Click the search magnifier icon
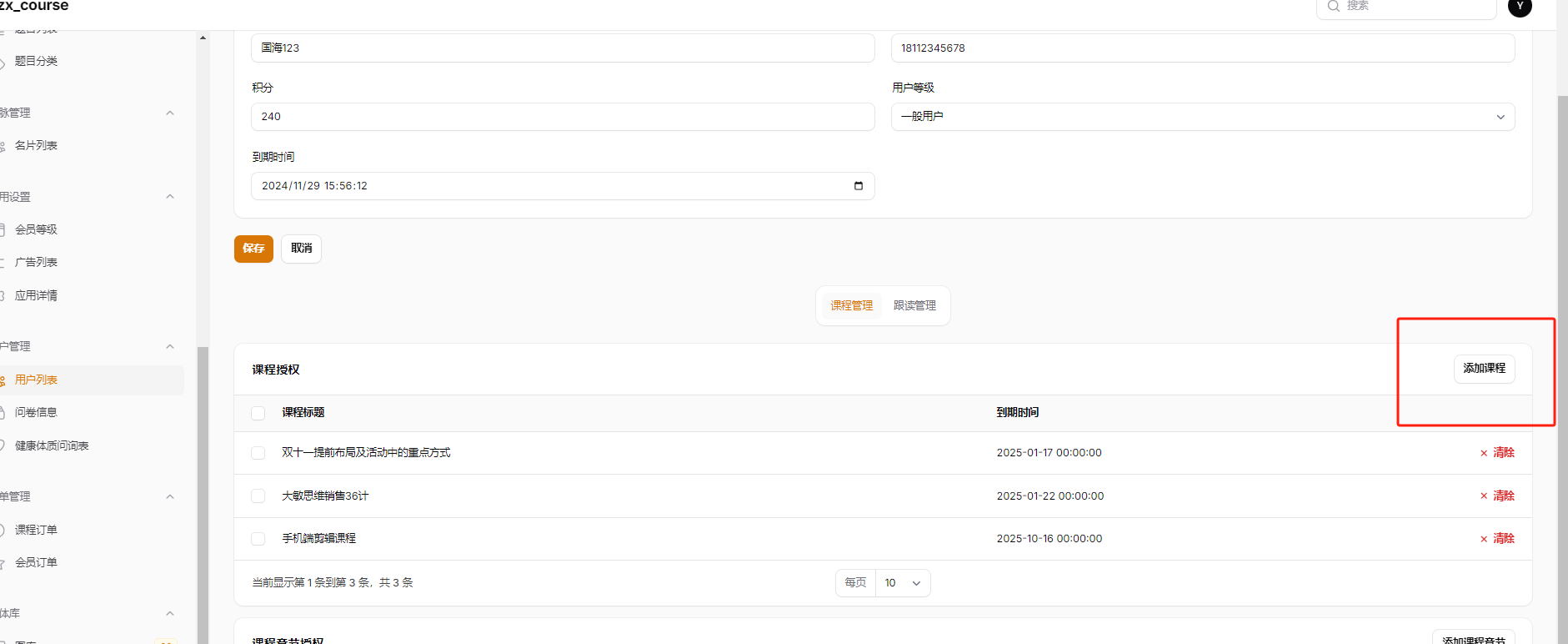This screenshot has width=1568, height=644. click(1333, 7)
